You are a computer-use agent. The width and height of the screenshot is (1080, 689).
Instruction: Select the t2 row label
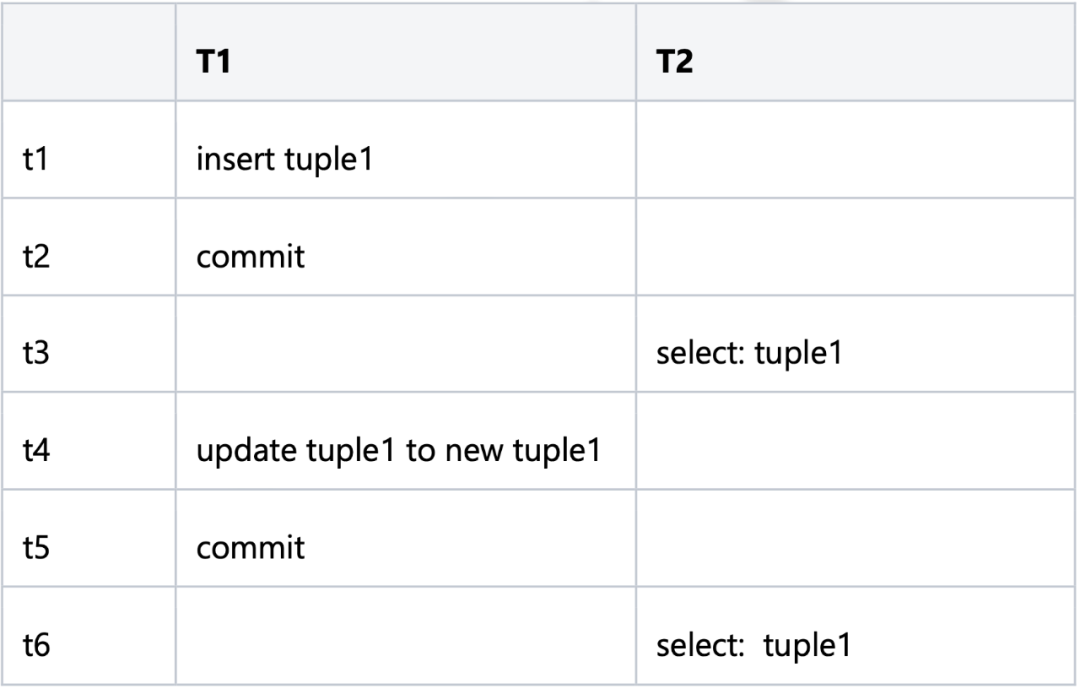36,257
